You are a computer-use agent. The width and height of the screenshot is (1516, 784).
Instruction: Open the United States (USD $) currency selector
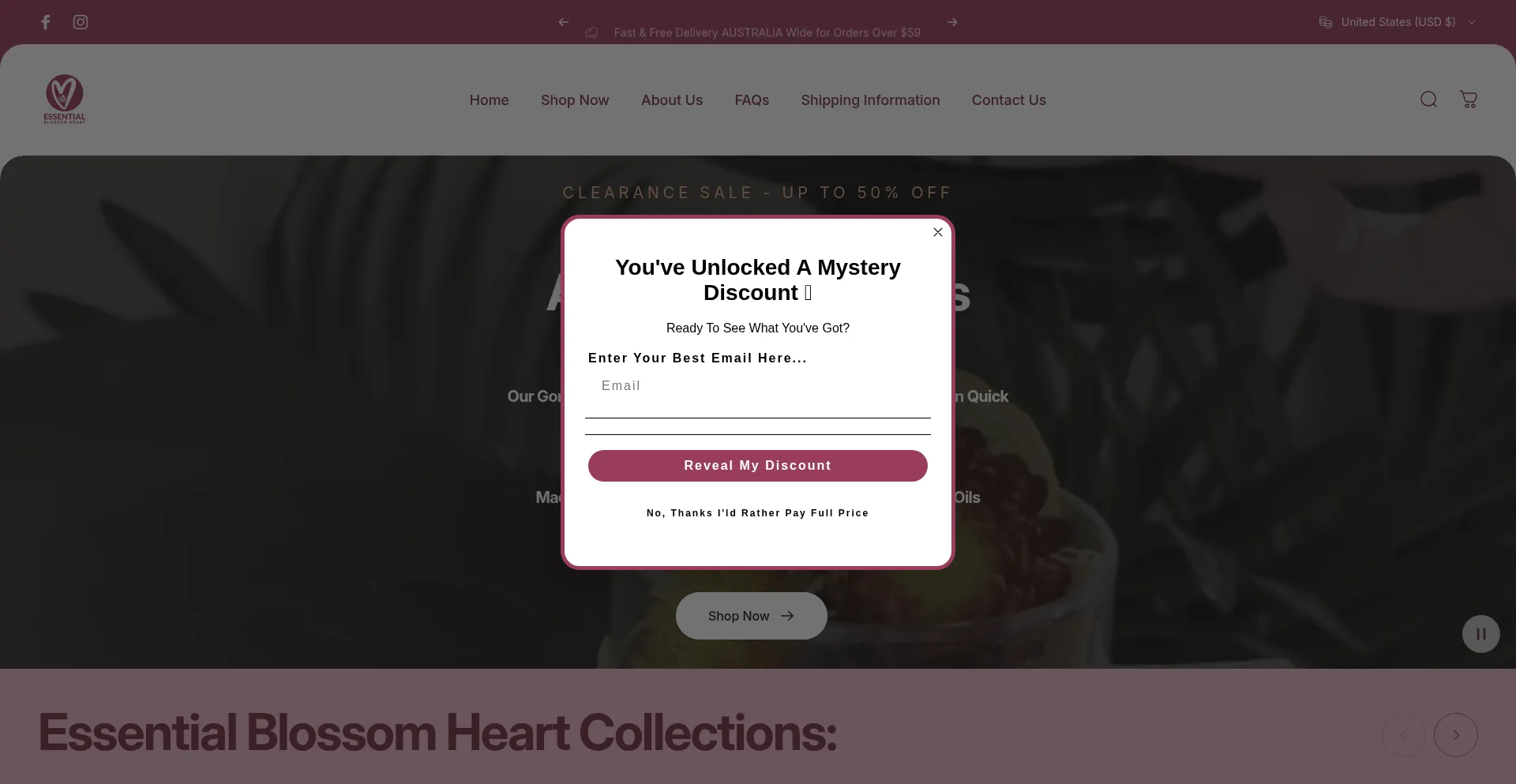(x=1397, y=22)
